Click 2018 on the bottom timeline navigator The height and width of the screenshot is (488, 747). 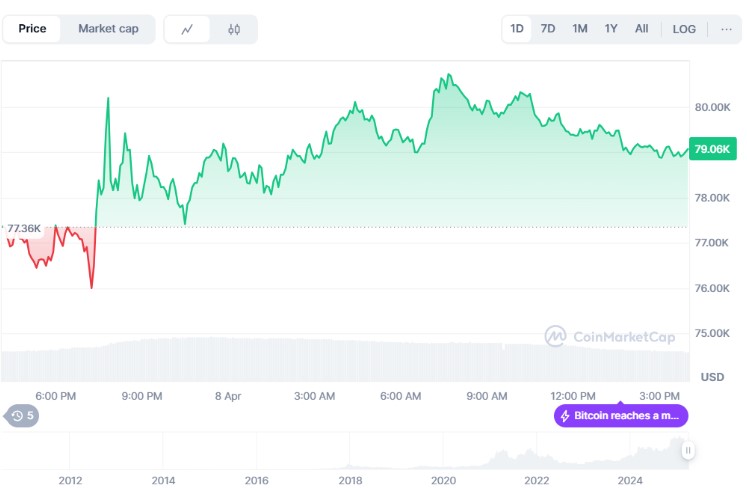tap(350, 480)
